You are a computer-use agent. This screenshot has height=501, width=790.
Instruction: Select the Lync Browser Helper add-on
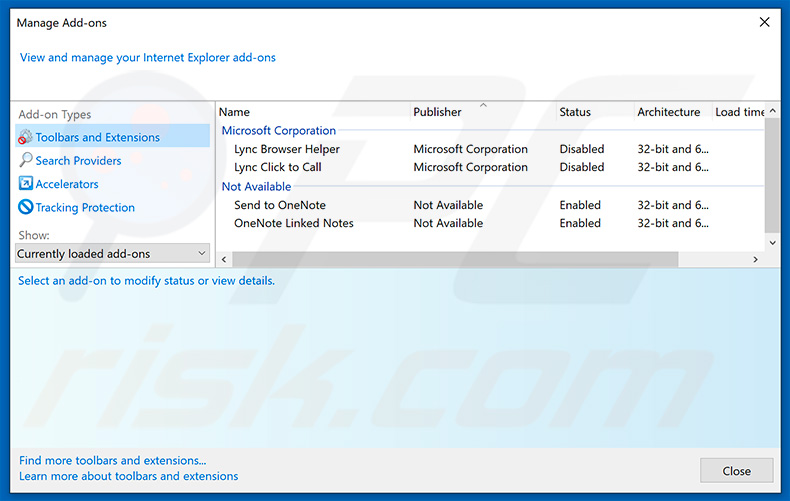286,149
